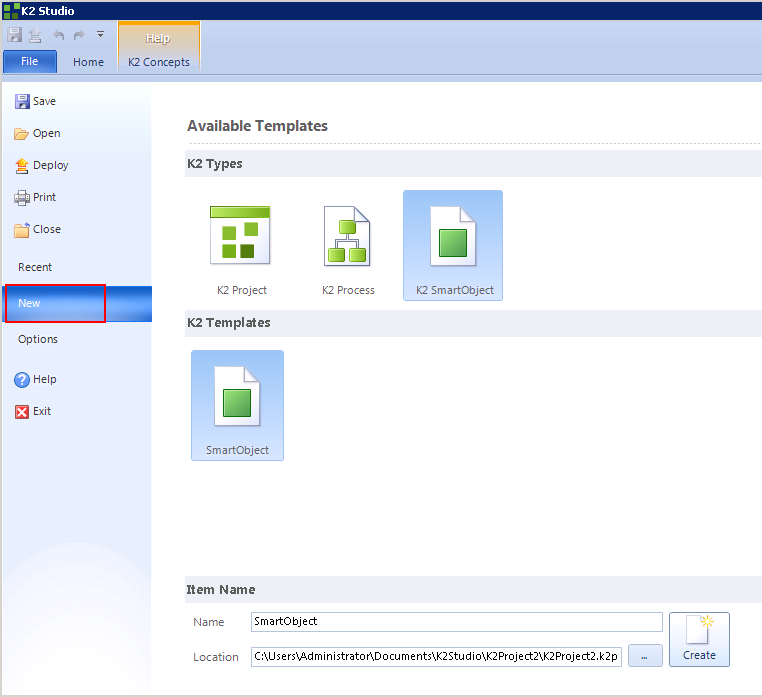The width and height of the screenshot is (762, 697).
Task: Select the K2 SmartObject type icon
Action: (453, 236)
